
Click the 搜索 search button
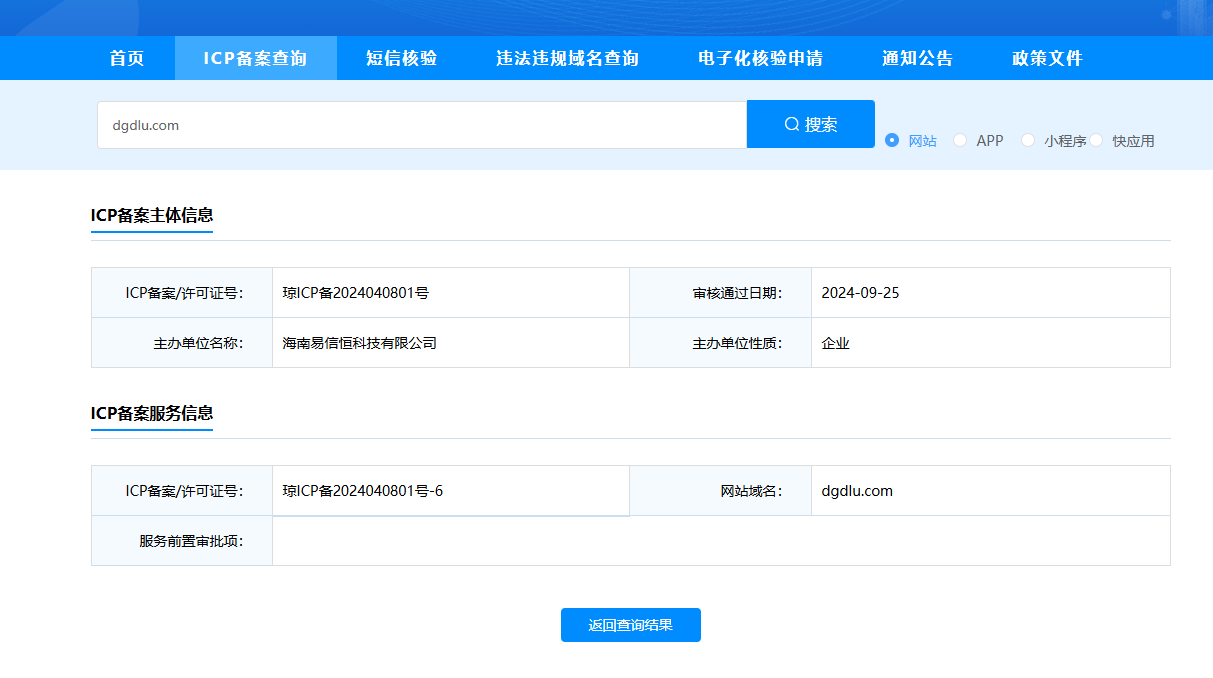click(810, 124)
